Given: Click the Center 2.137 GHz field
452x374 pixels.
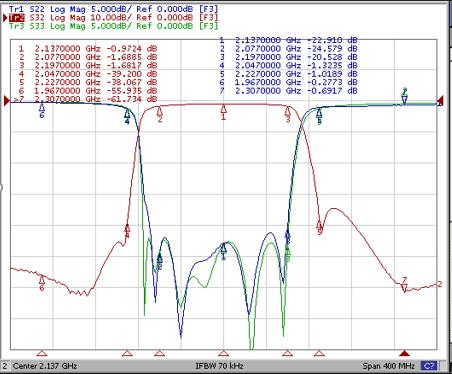Looking at the screenshot, I should point(45,366).
